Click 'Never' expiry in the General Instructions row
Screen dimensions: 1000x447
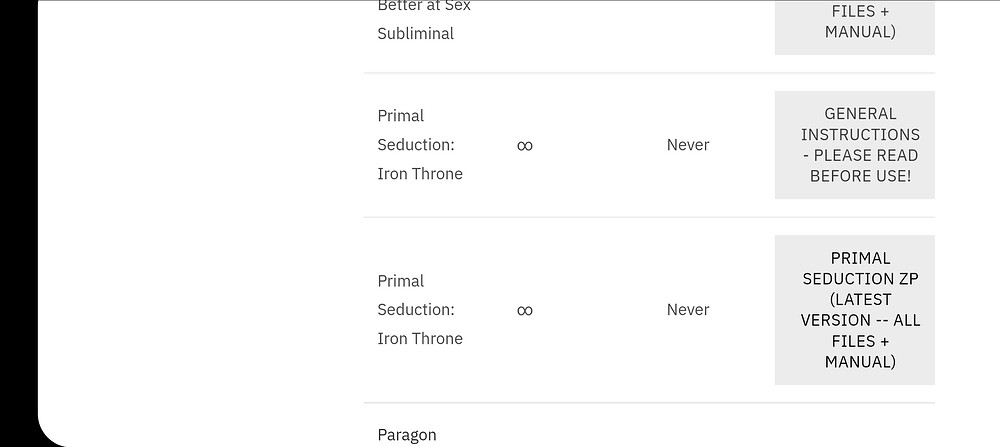(688, 145)
